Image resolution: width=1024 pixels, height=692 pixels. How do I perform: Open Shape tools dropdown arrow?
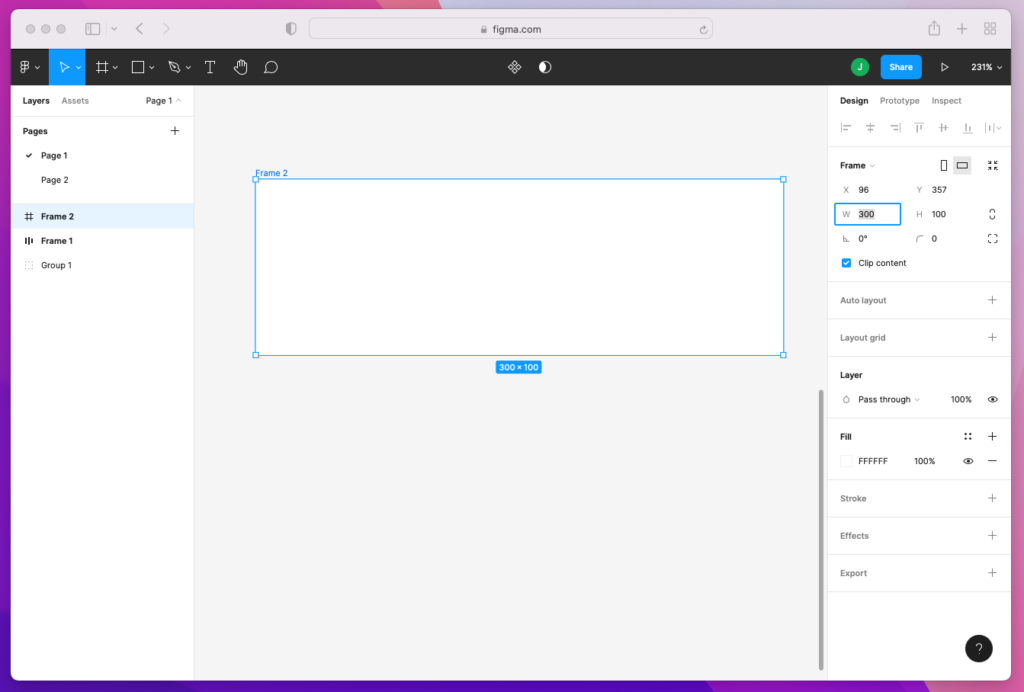[x=152, y=67]
